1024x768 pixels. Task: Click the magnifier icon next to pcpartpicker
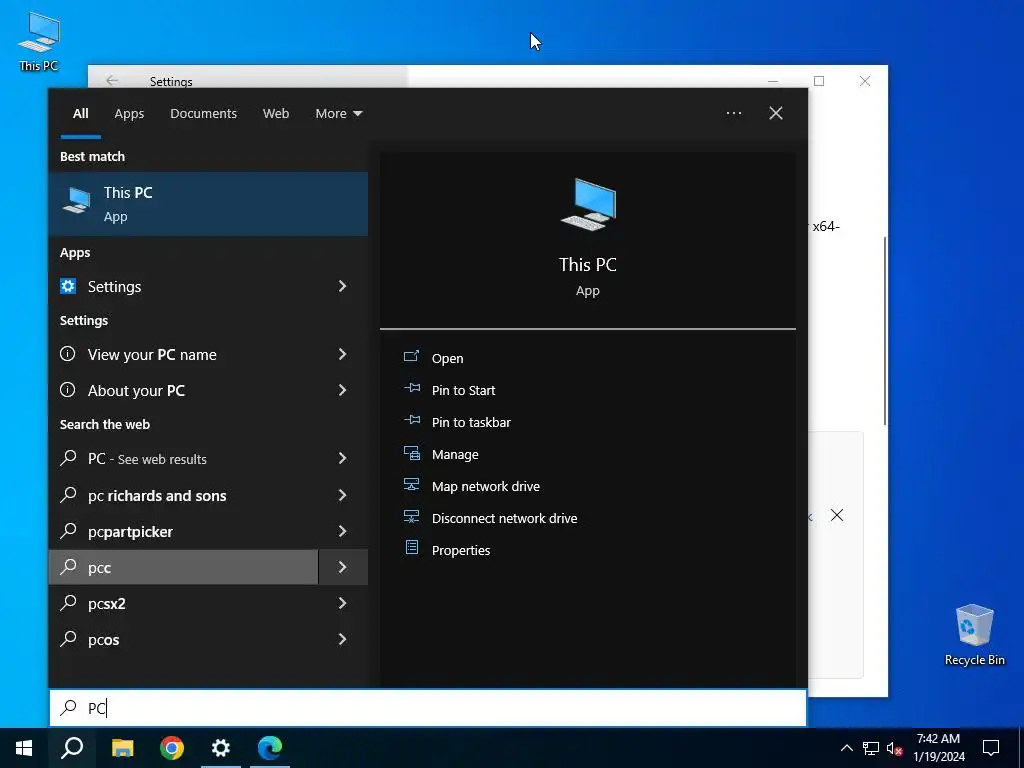click(x=68, y=531)
